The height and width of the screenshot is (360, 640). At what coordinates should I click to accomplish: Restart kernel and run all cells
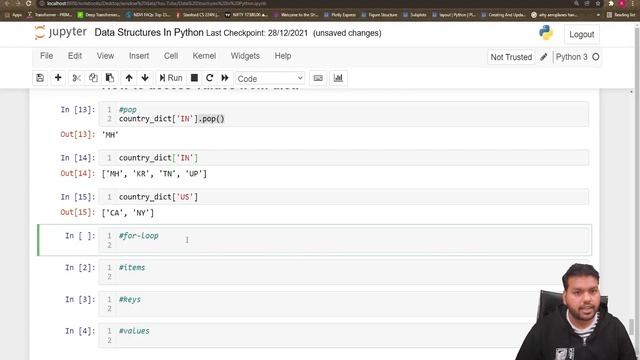(225, 78)
